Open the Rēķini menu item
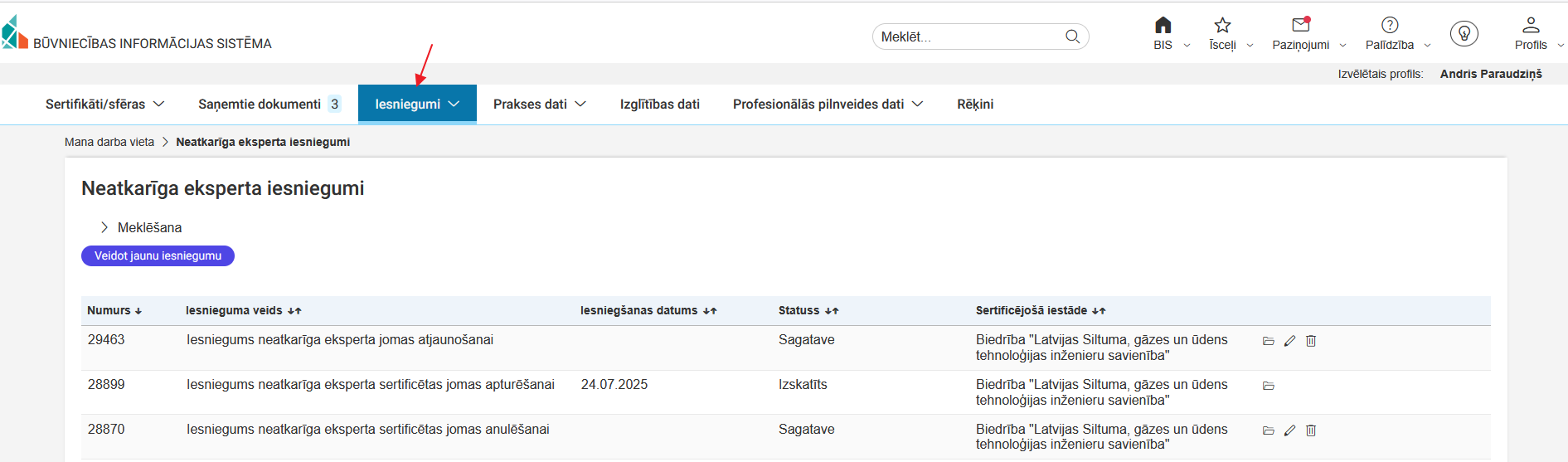 [975, 105]
